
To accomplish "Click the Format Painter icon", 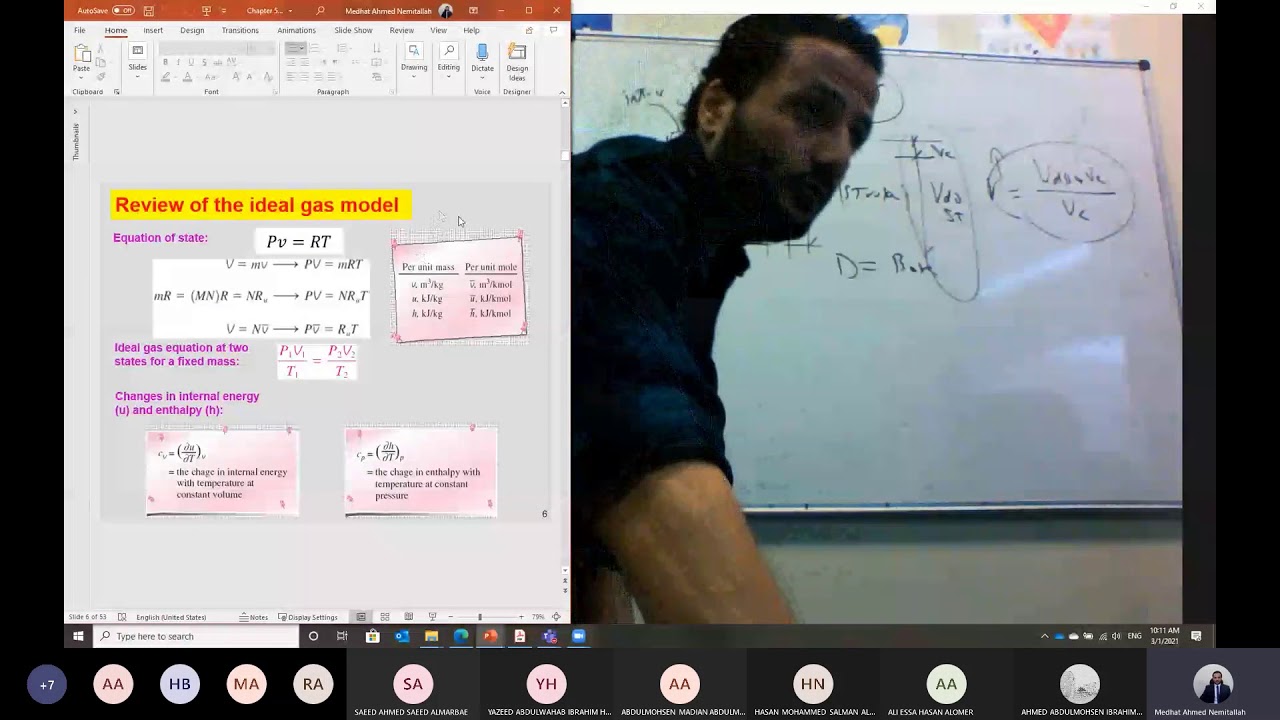I will click(101, 76).
